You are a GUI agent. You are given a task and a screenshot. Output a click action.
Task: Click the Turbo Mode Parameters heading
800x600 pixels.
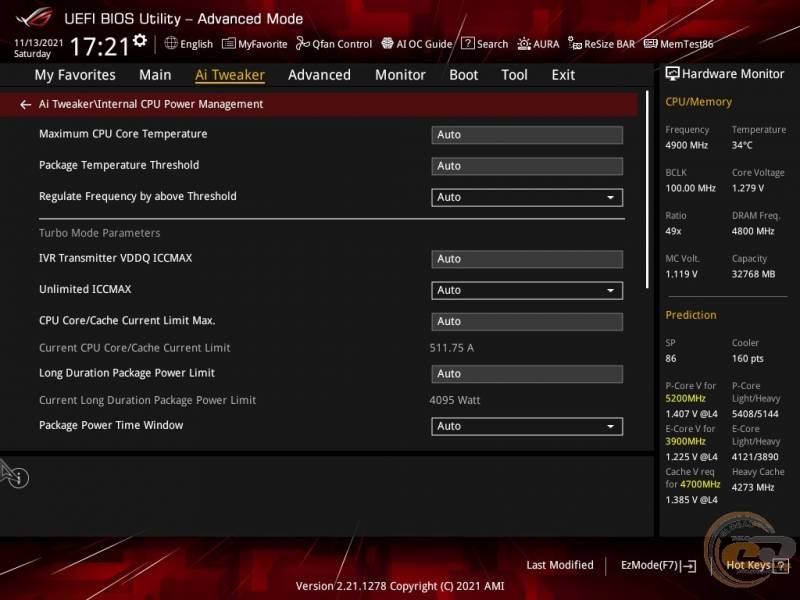[x=99, y=233]
